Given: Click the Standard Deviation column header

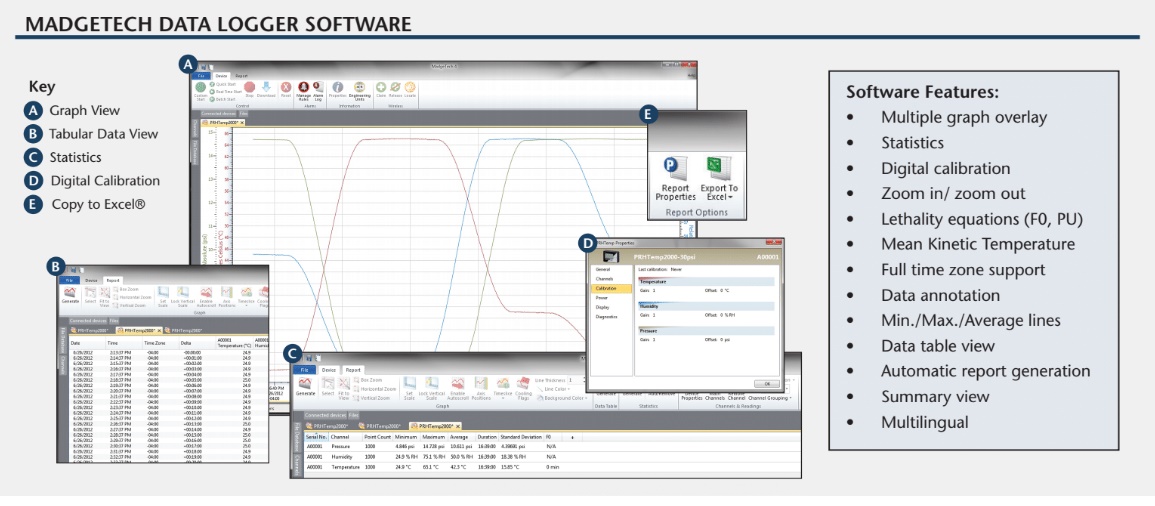Looking at the screenshot, I should 520,438.
